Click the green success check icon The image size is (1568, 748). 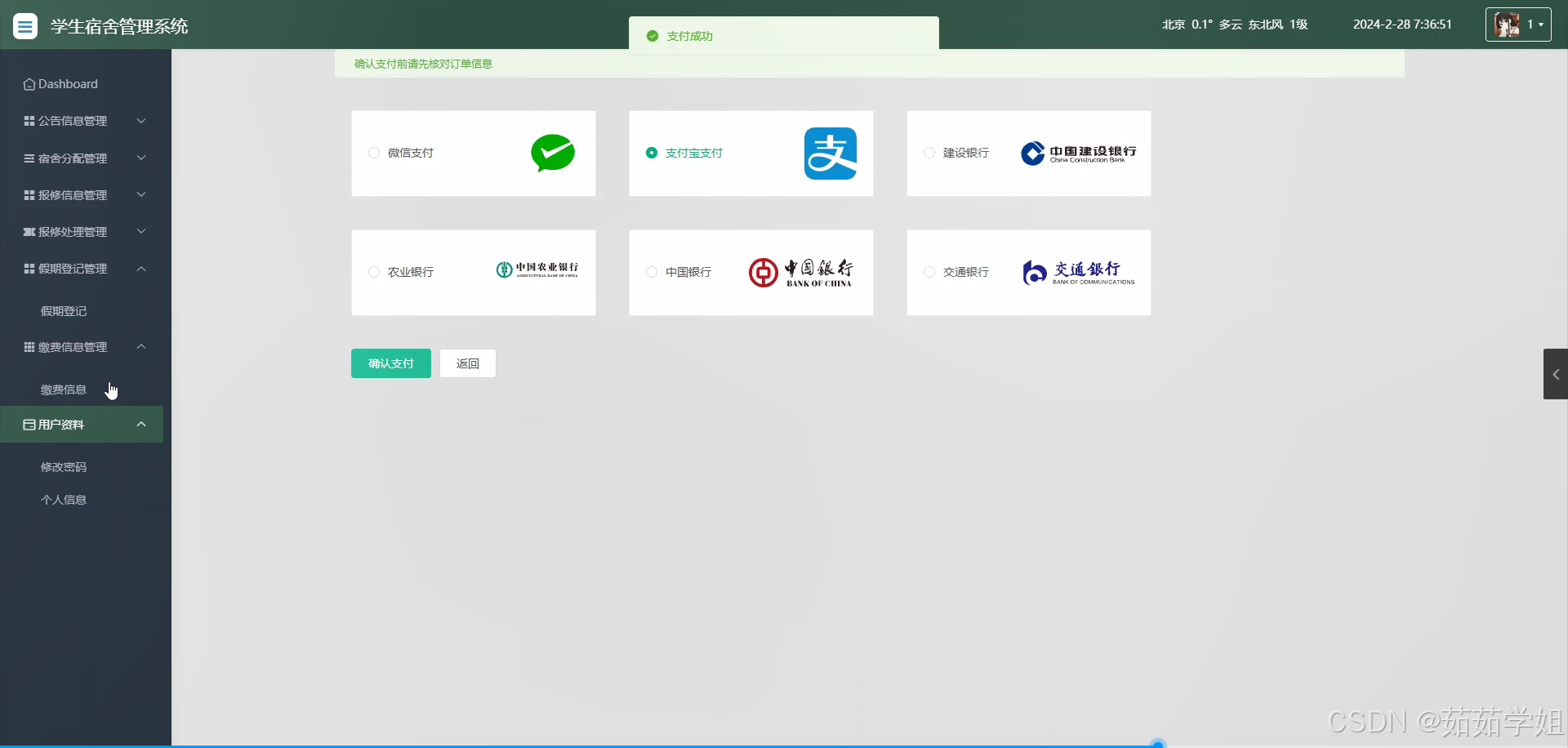click(652, 36)
